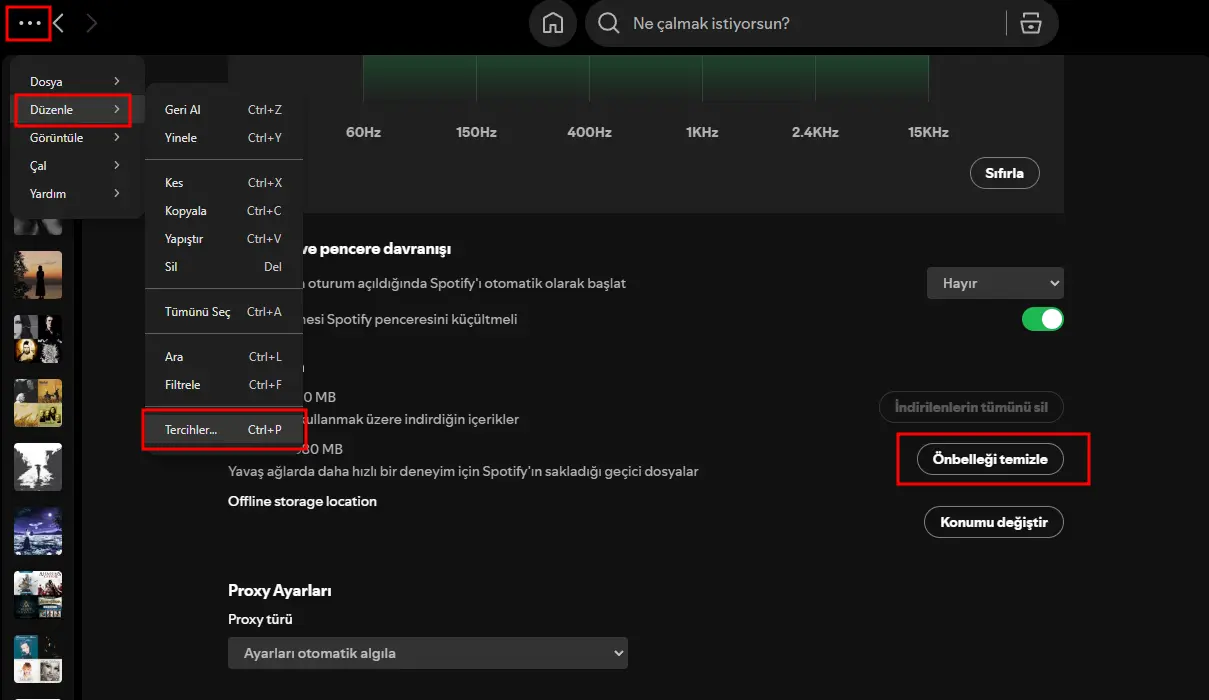Click the 150Hz equalizer band label

tap(476, 132)
